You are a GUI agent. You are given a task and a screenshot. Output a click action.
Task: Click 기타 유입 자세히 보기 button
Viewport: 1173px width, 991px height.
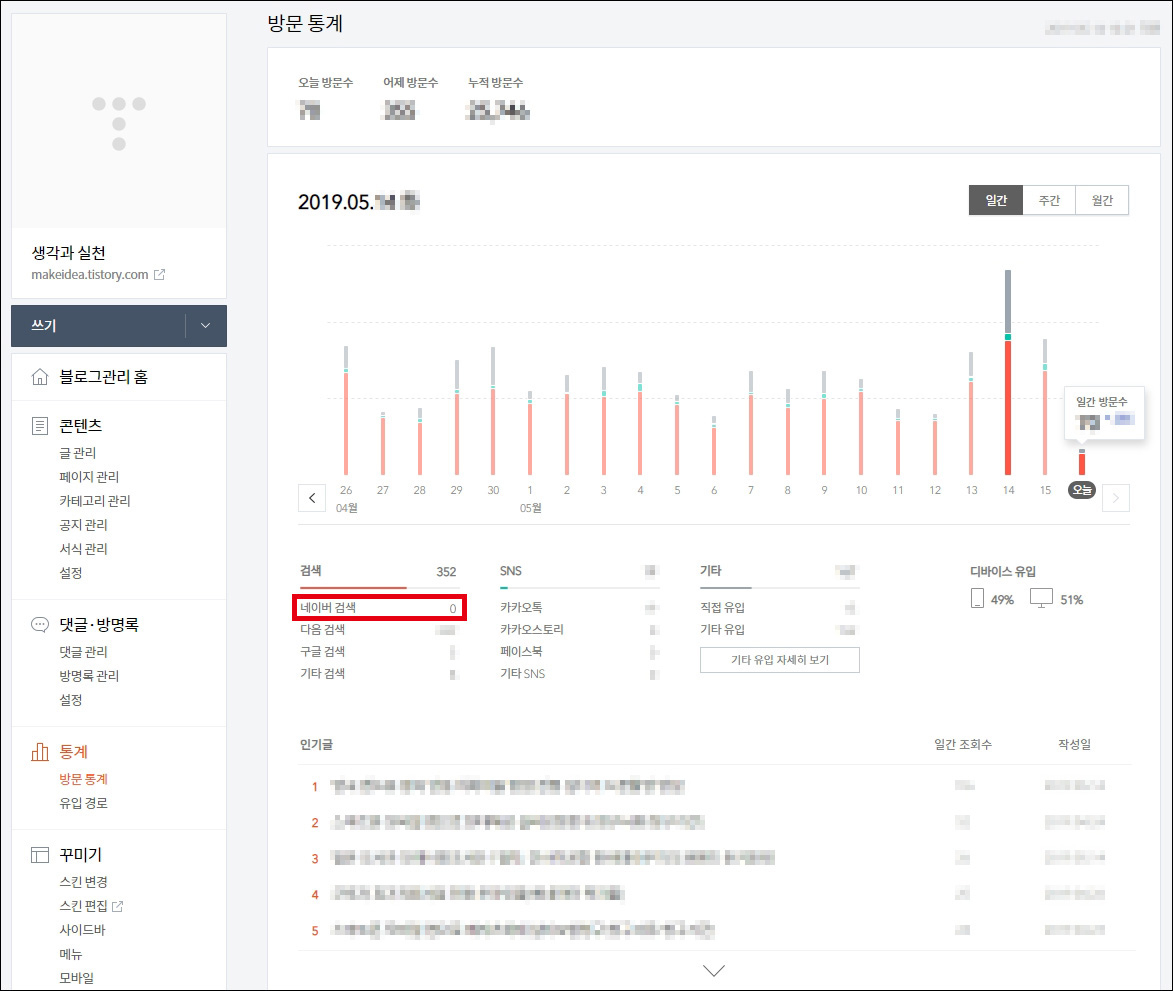pyautogui.click(x=780, y=660)
